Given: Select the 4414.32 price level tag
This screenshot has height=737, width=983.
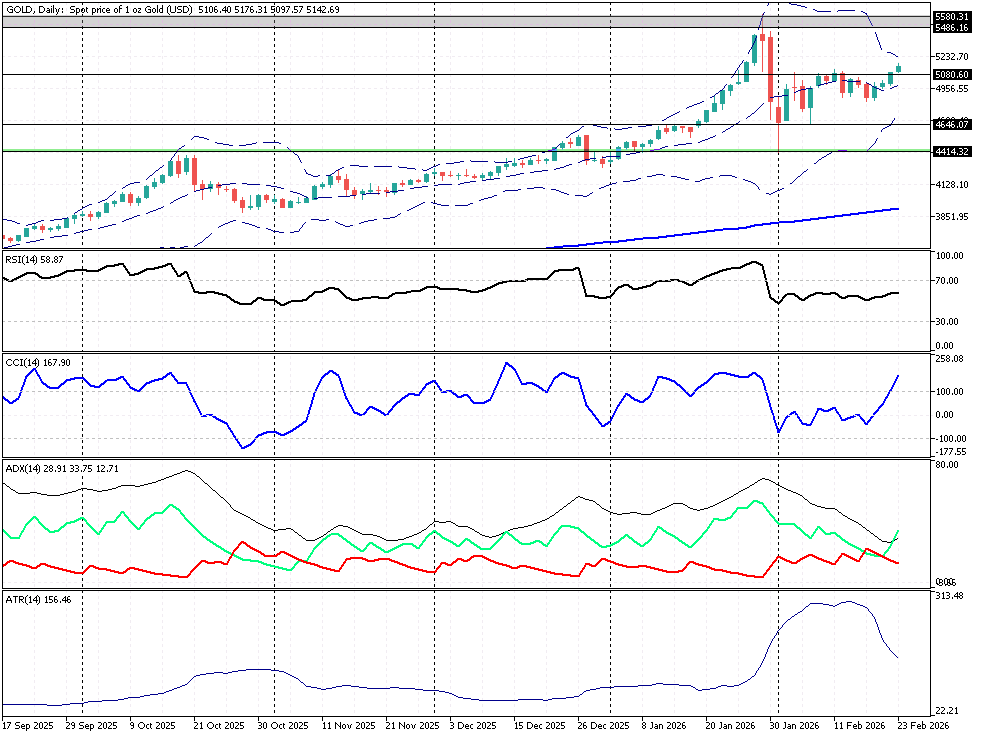Looking at the screenshot, I should [x=951, y=151].
